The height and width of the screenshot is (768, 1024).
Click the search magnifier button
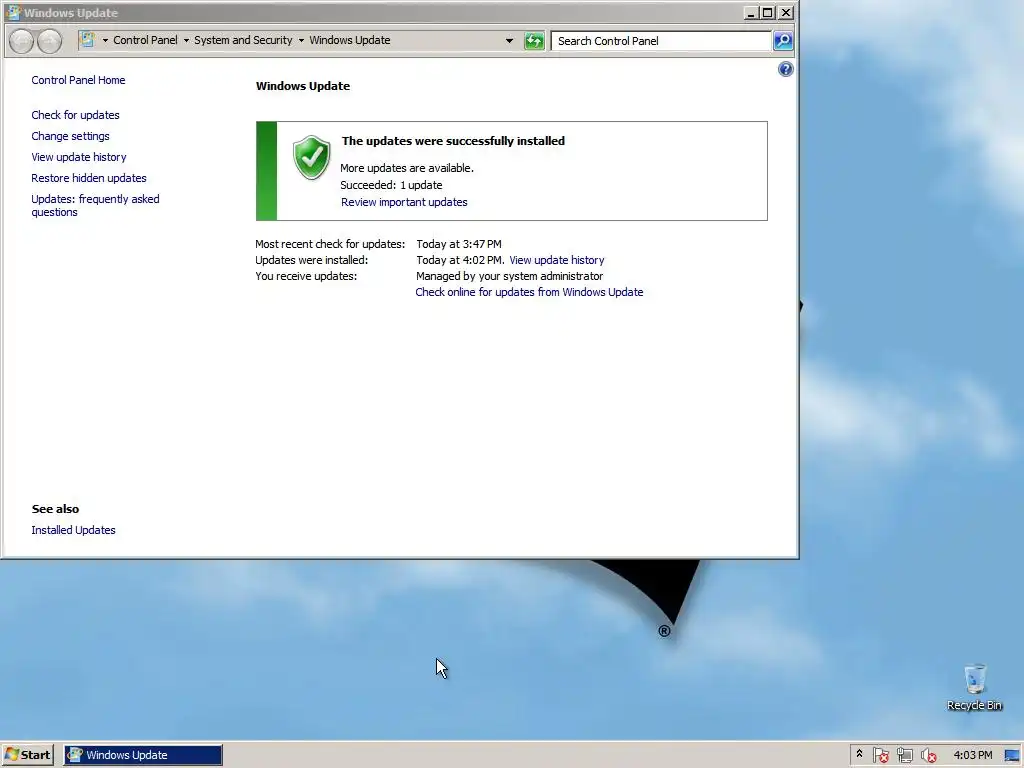pyautogui.click(x=783, y=40)
